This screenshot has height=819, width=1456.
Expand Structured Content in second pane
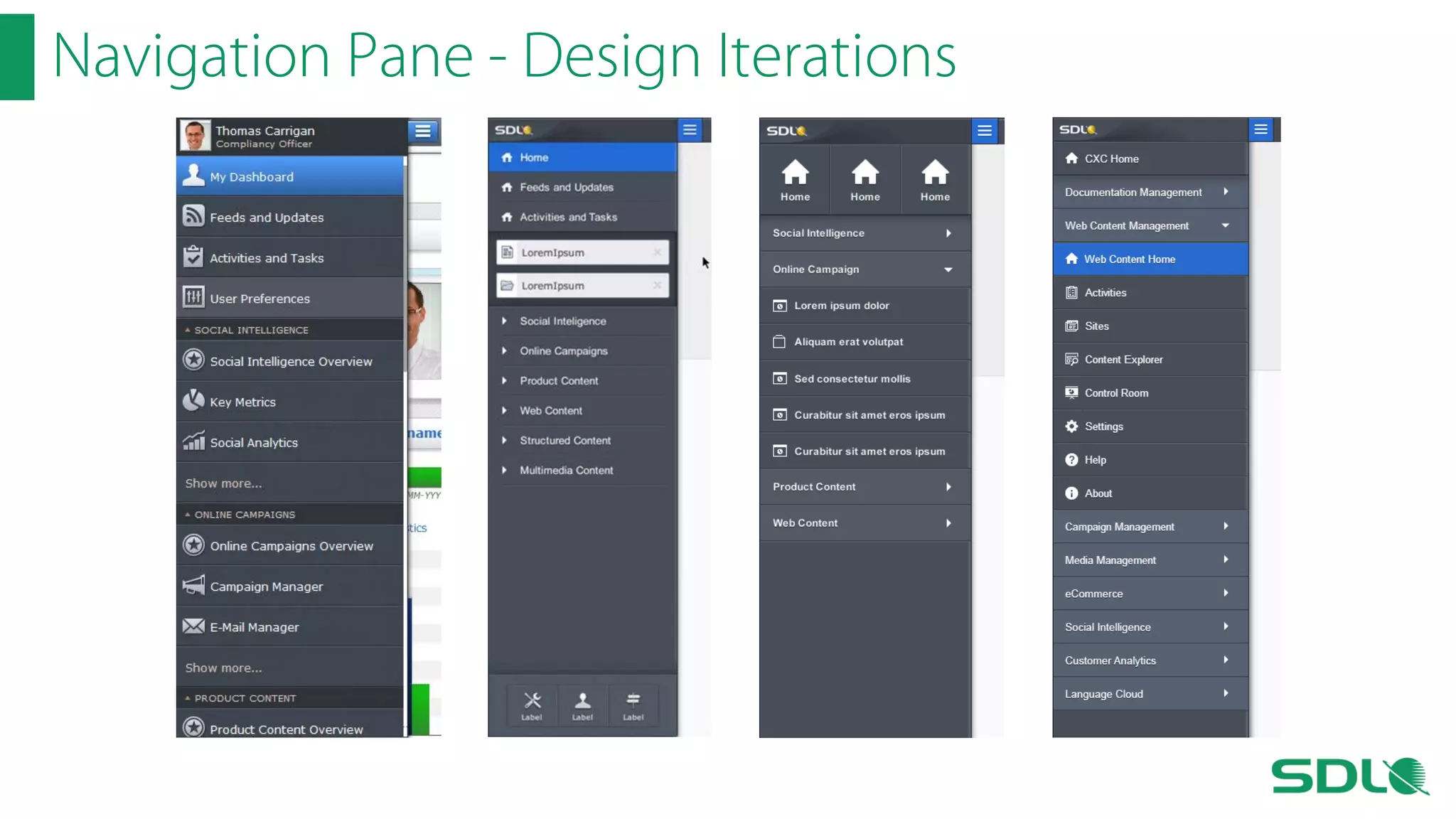(582, 440)
